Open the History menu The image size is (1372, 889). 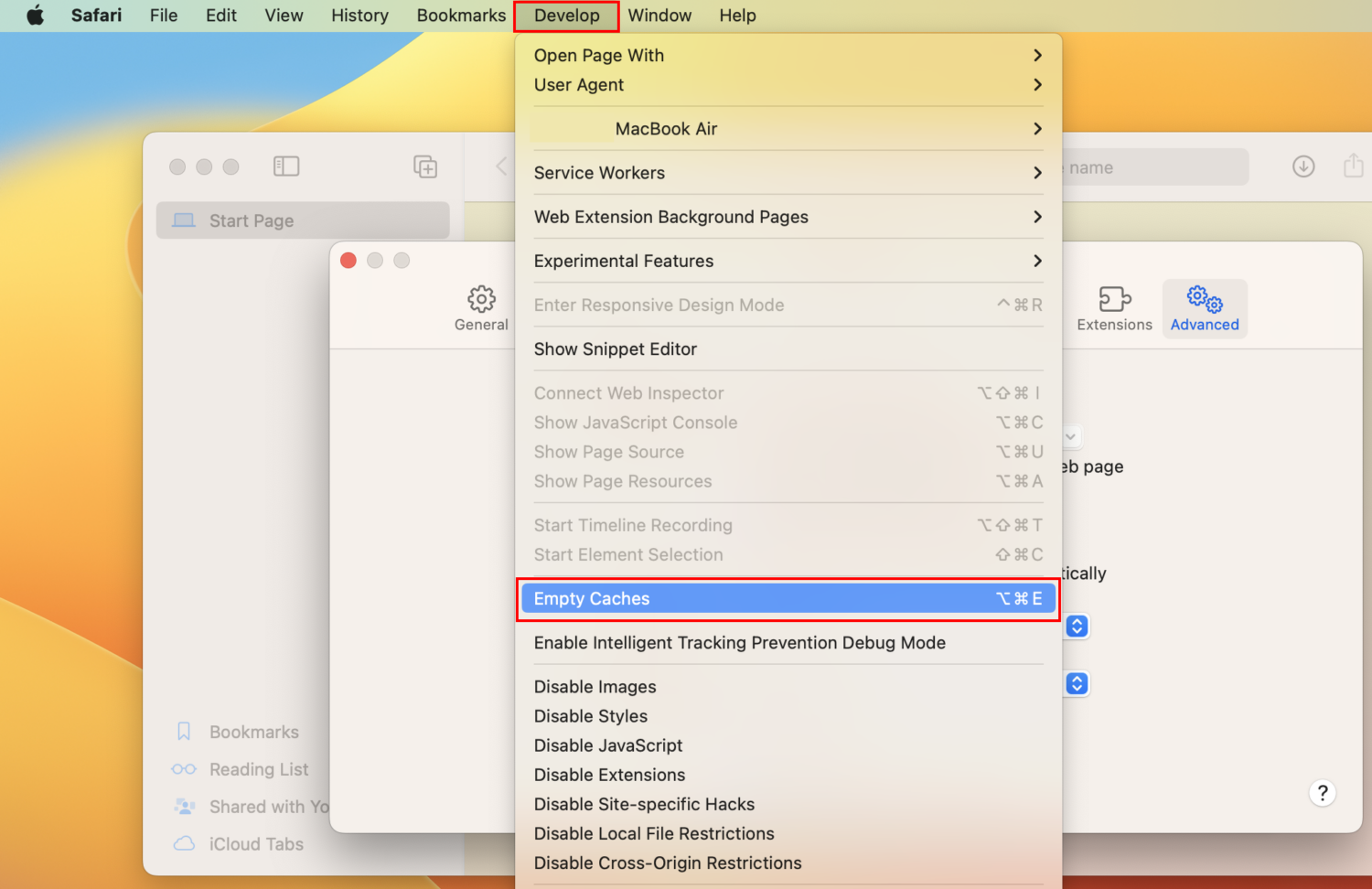pyautogui.click(x=359, y=16)
